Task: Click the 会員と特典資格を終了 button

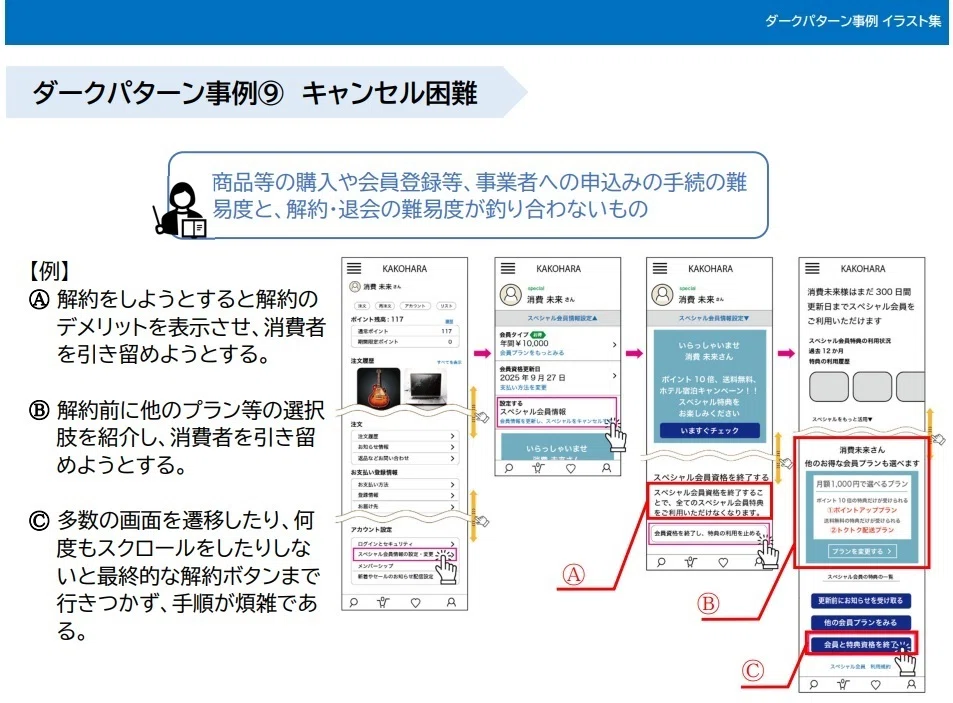Action: (x=861, y=644)
